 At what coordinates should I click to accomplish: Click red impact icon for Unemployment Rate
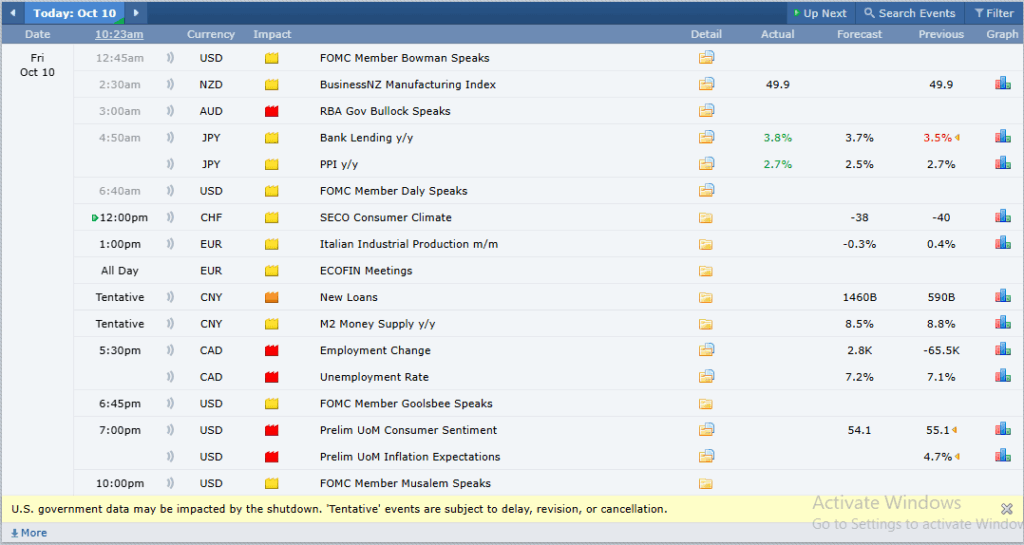point(271,377)
